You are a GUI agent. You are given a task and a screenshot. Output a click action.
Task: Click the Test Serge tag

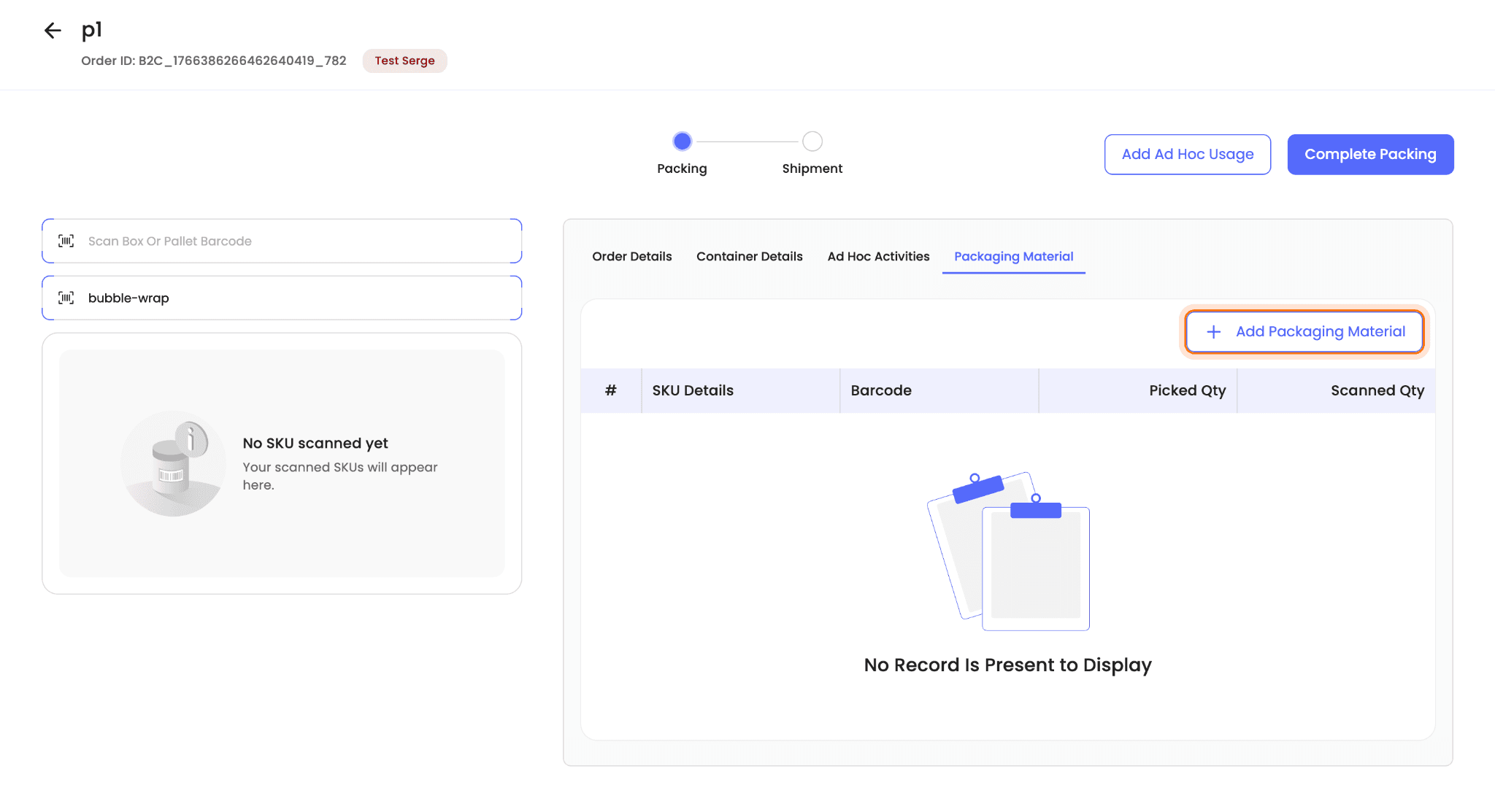point(404,61)
